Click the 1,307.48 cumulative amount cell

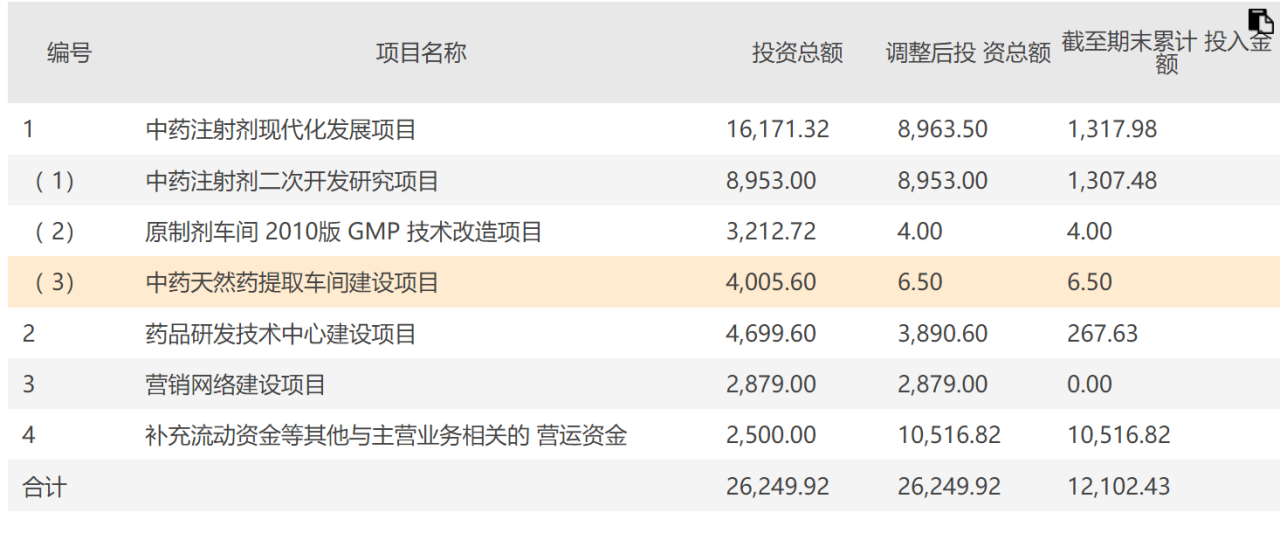click(x=1112, y=181)
